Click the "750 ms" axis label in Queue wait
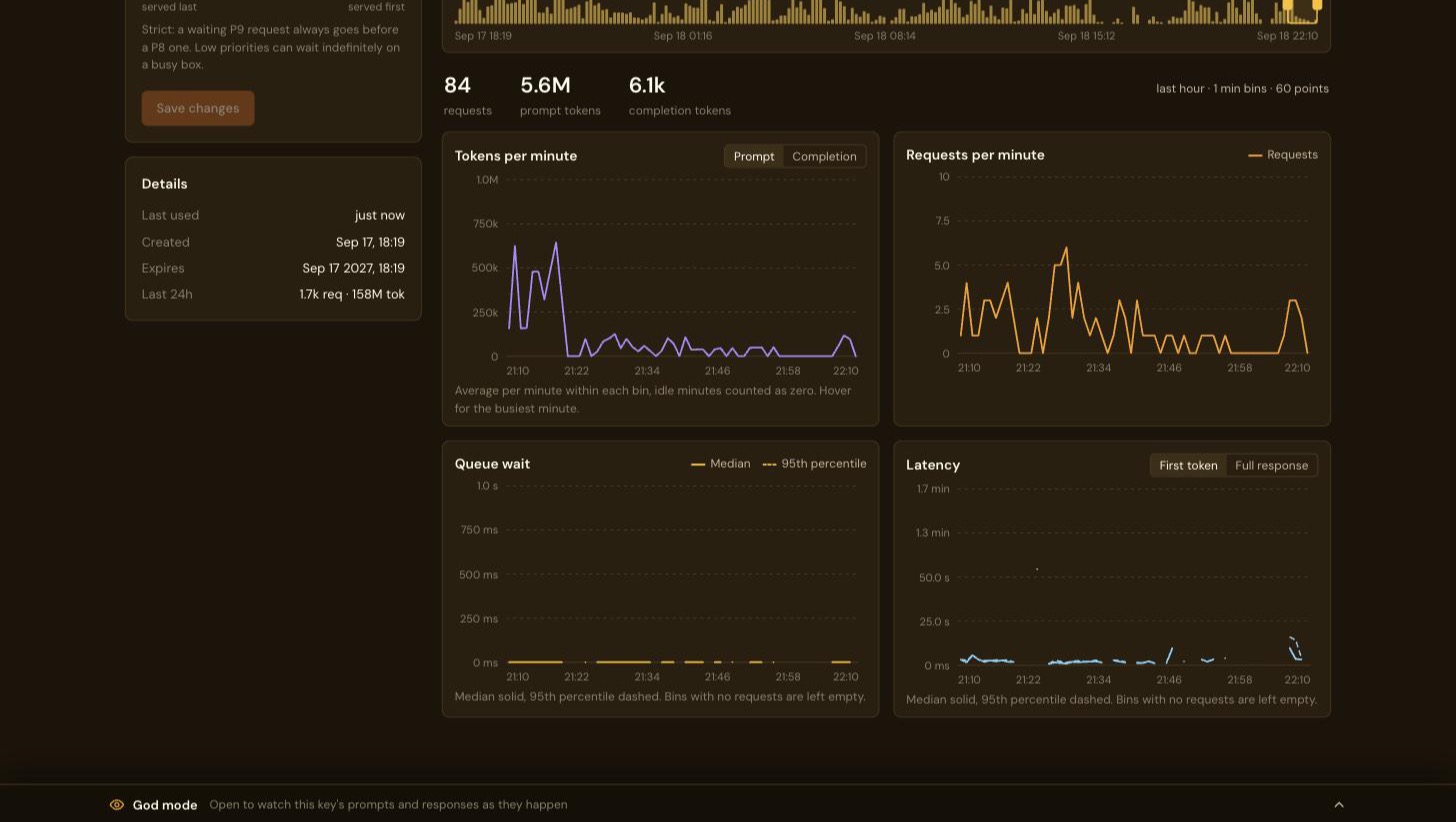The image size is (1456, 822). [x=479, y=531]
